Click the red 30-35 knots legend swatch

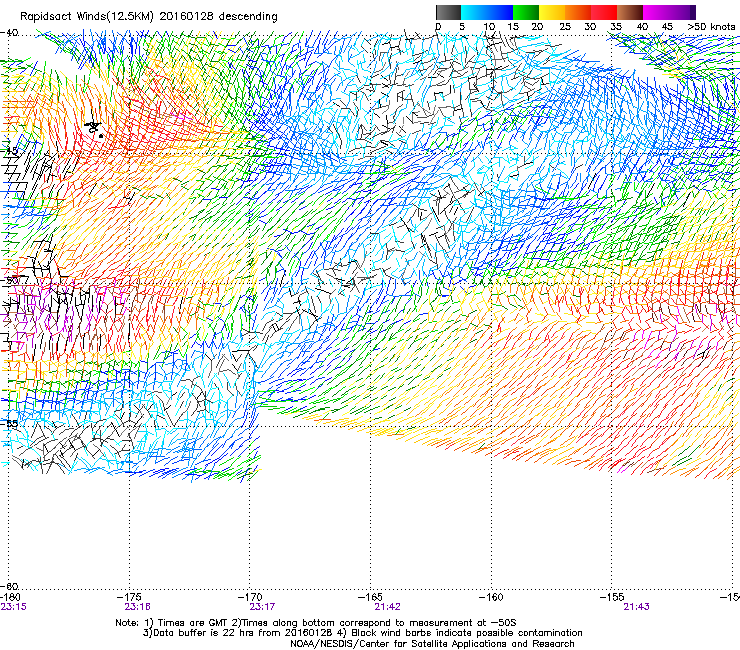604,12
